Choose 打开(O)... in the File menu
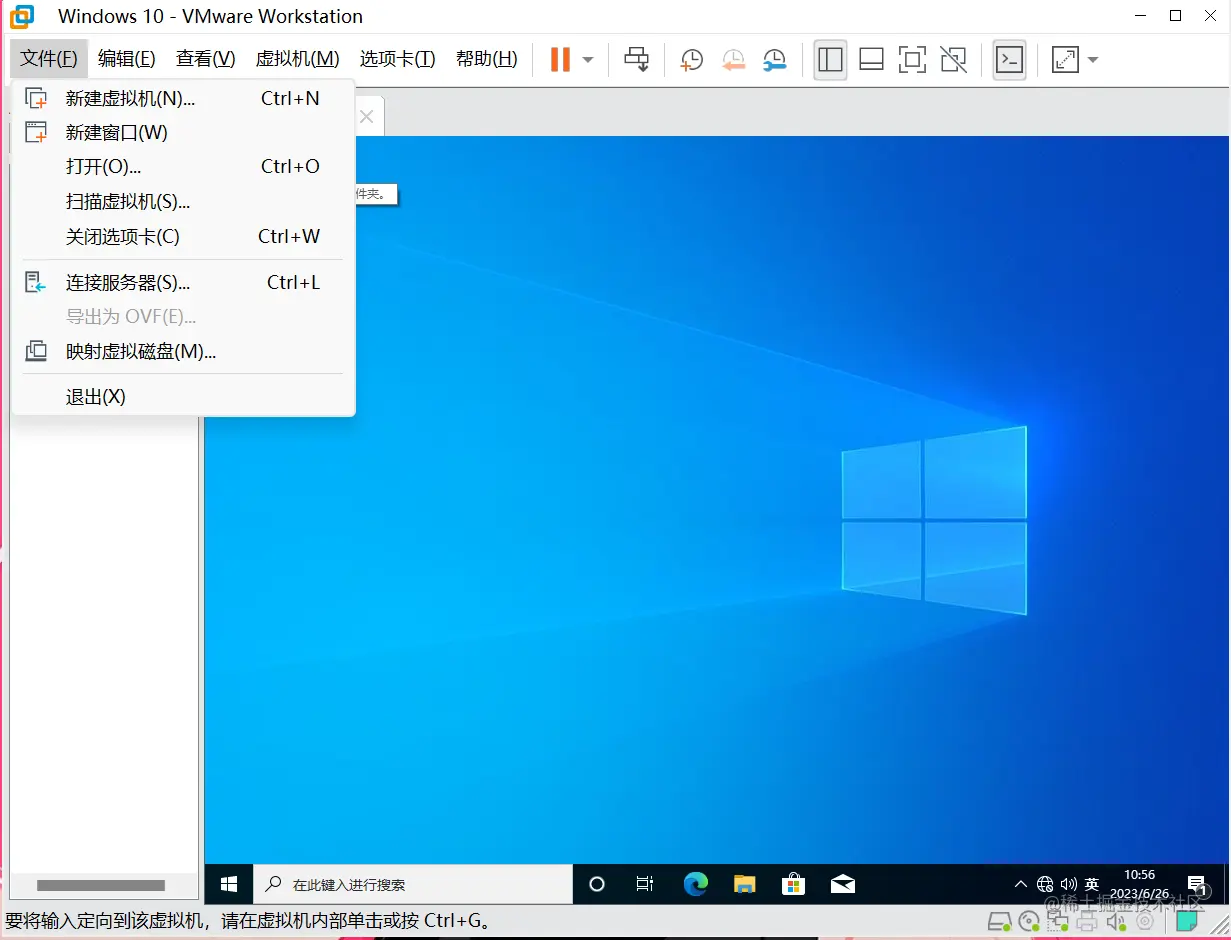This screenshot has width=1231, height=940. [x=183, y=166]
